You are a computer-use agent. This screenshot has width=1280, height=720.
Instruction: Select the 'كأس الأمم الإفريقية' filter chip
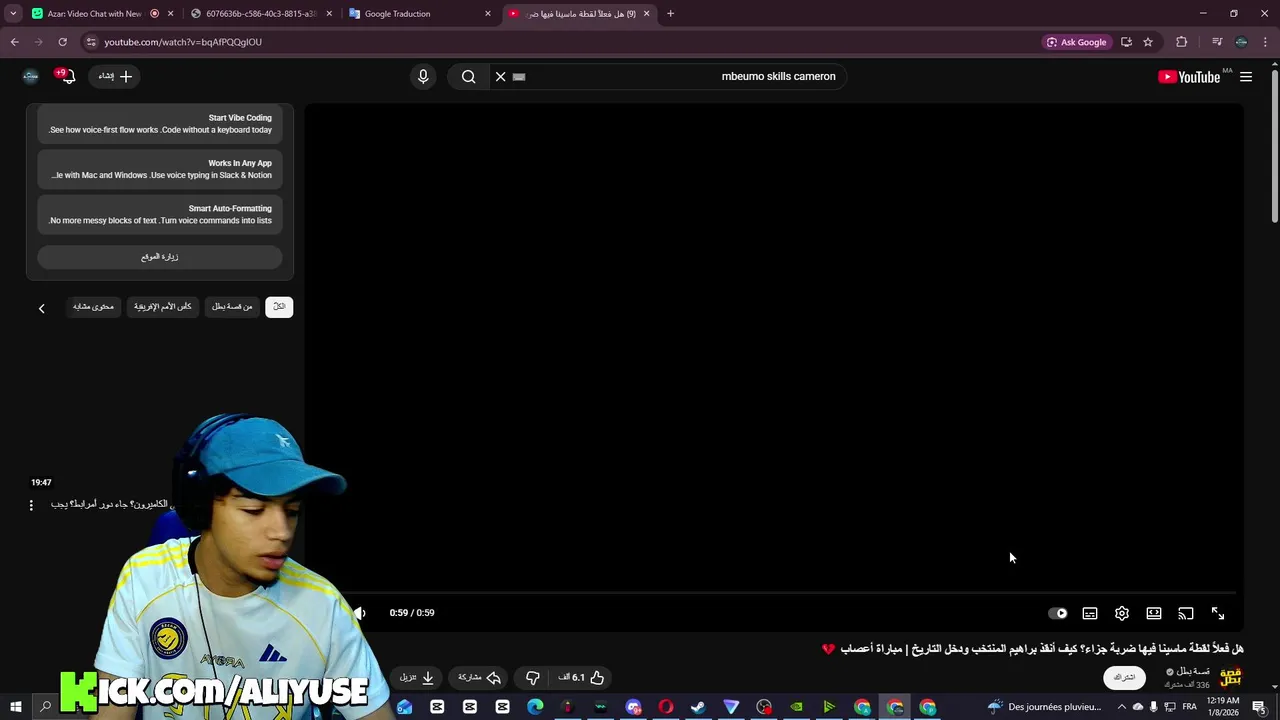(162, 306)
